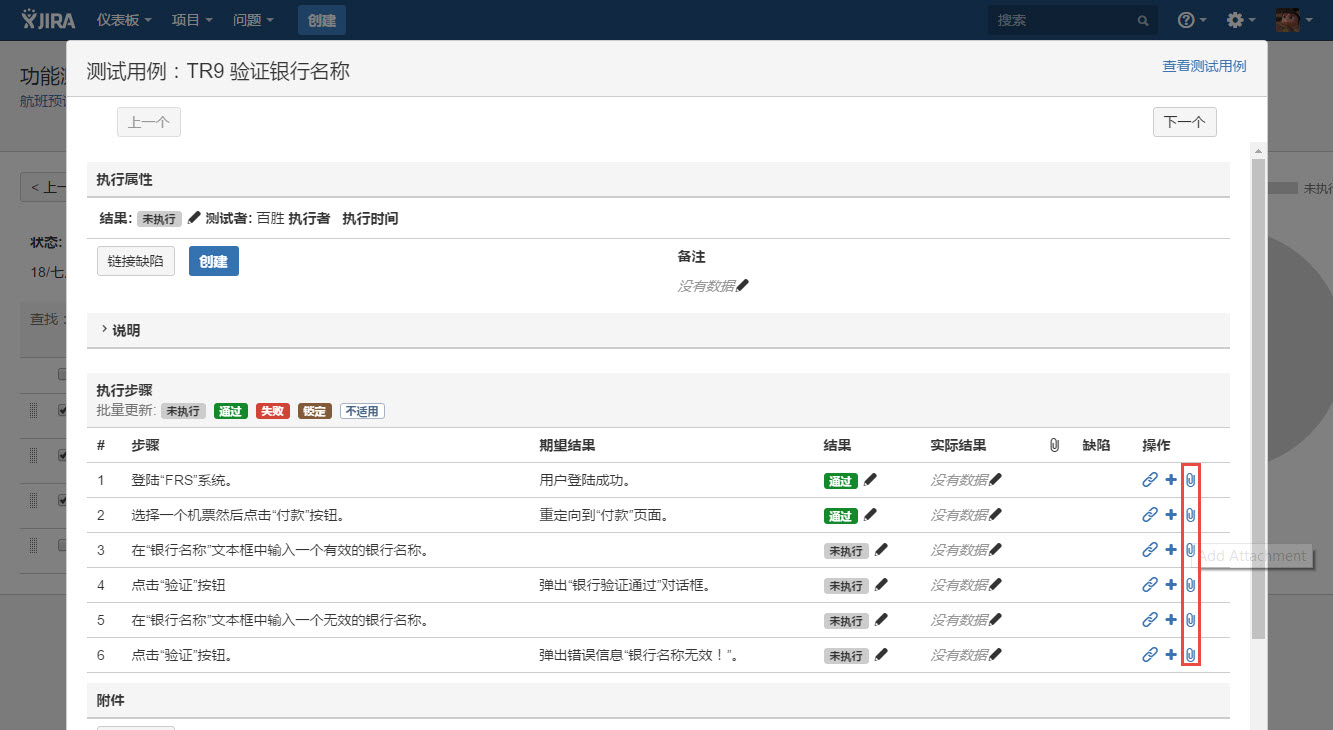Open 查看测试用例 link
Viewport: 1333px width, 730px height.
[1204, 66]
